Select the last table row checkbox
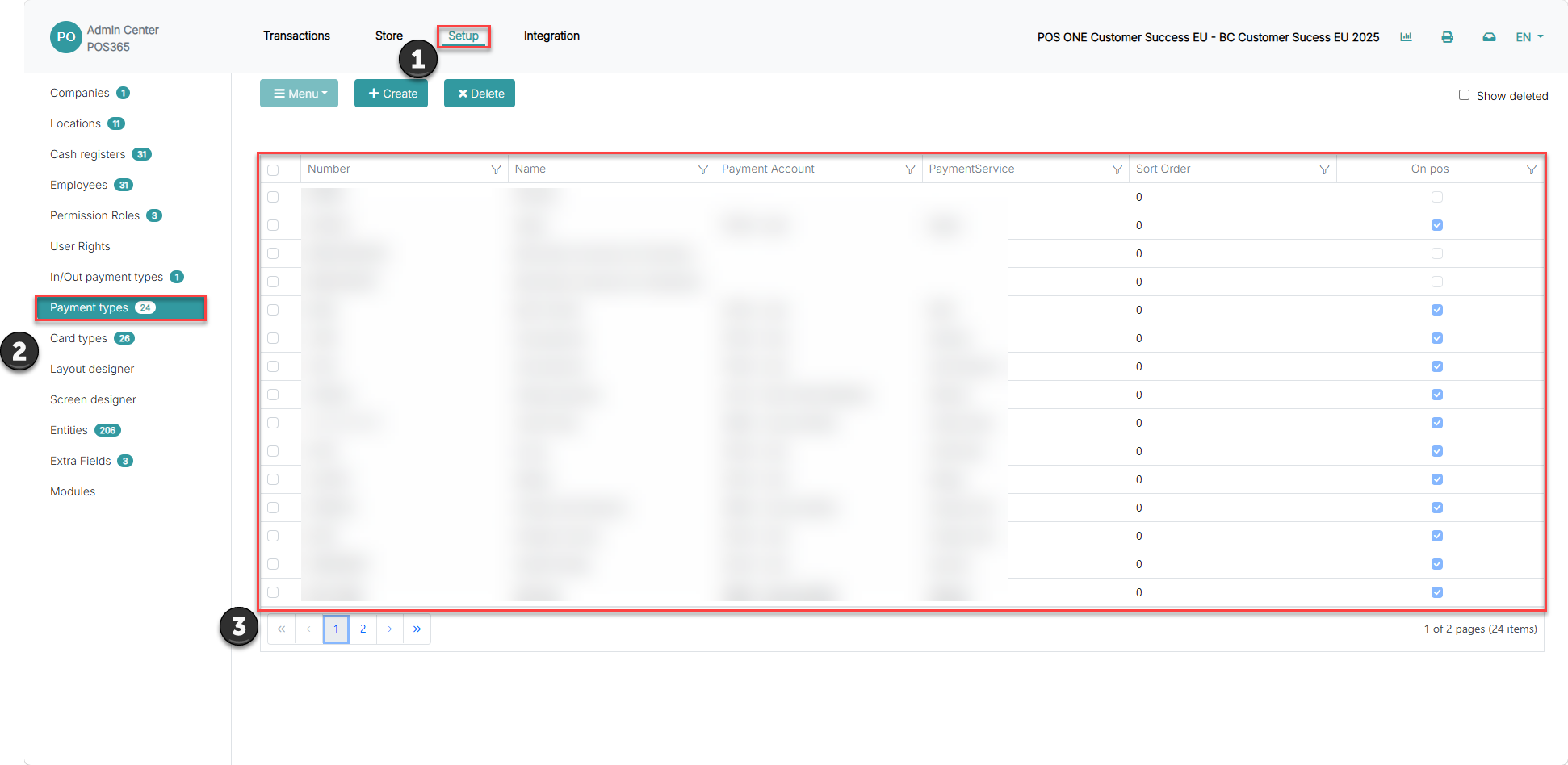The width and height of the screenshot is (1568, 765). (x=273, y=592)
